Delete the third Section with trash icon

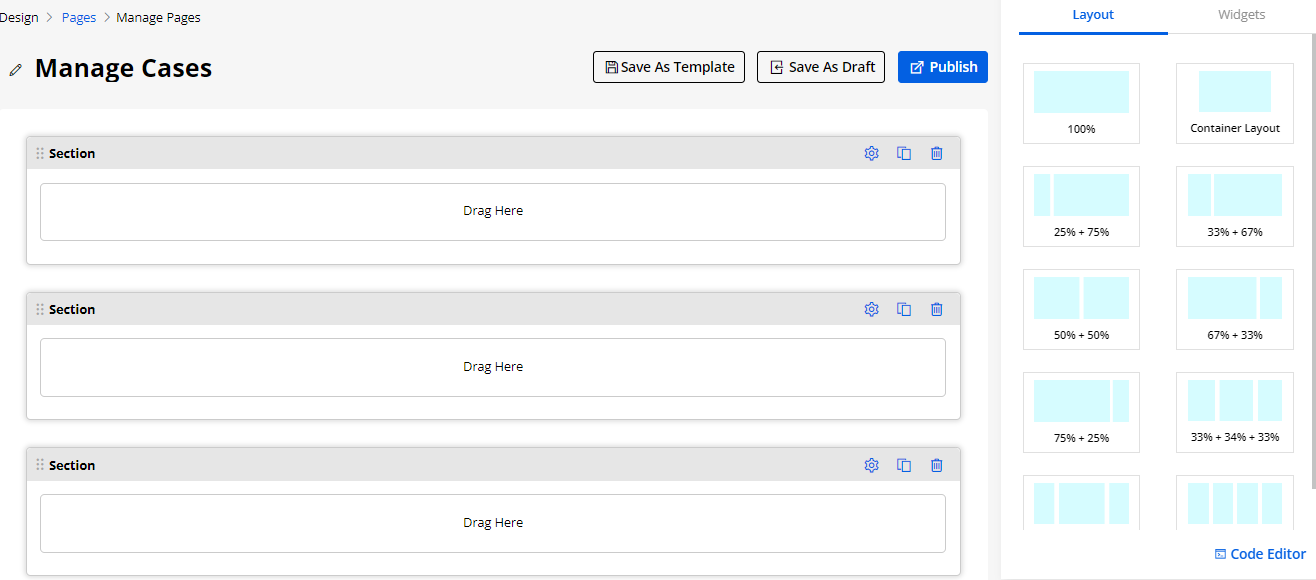[x=937, y=465]
